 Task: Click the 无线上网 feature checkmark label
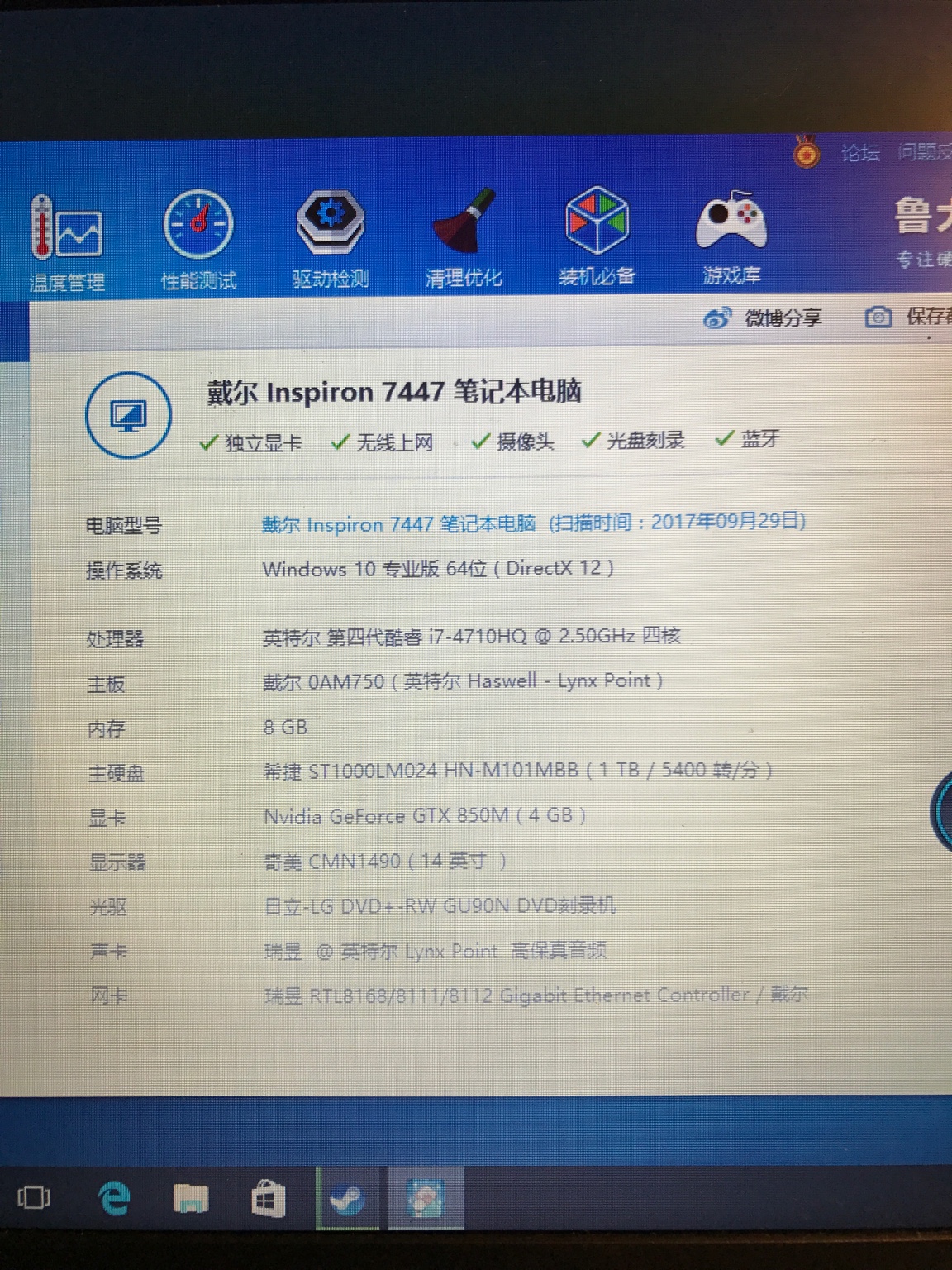[382, 442]
